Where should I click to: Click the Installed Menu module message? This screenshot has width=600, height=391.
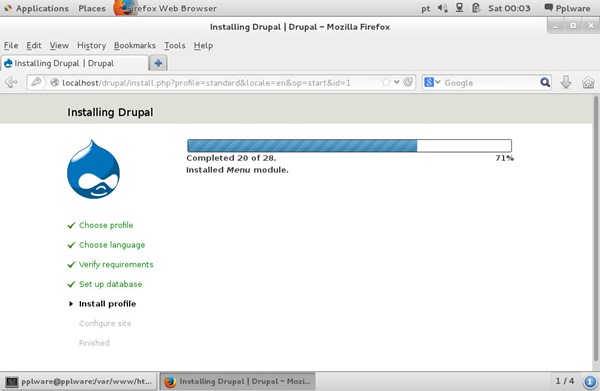click(237, 170)
